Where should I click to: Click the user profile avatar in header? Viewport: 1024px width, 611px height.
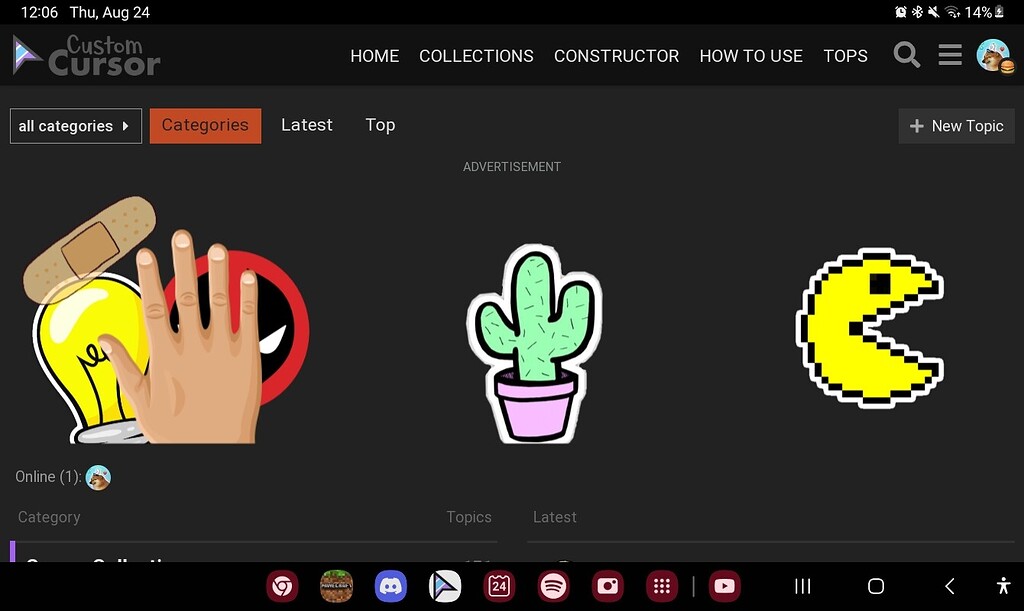pos(993,55)
